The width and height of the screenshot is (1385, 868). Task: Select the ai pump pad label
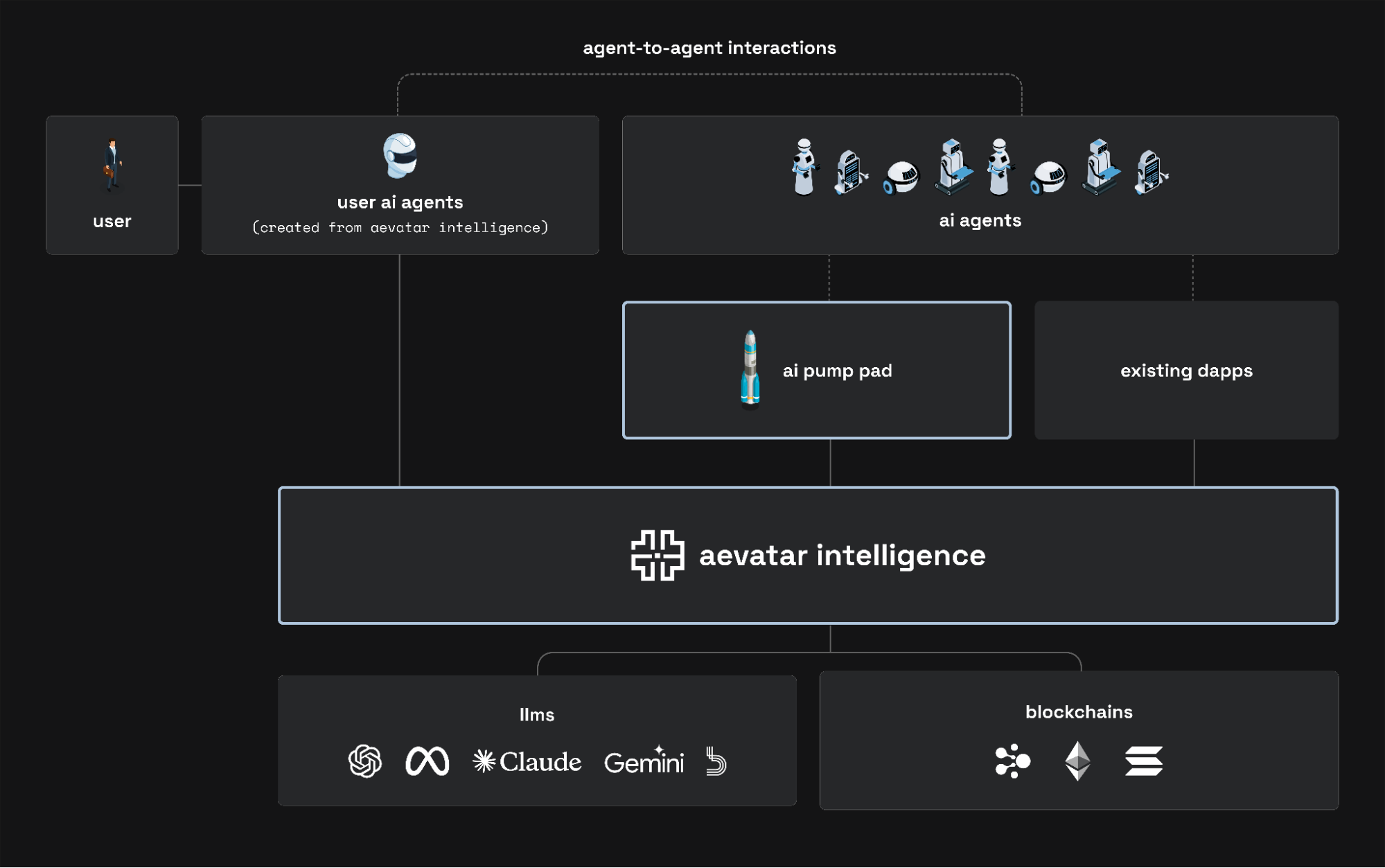837,371
